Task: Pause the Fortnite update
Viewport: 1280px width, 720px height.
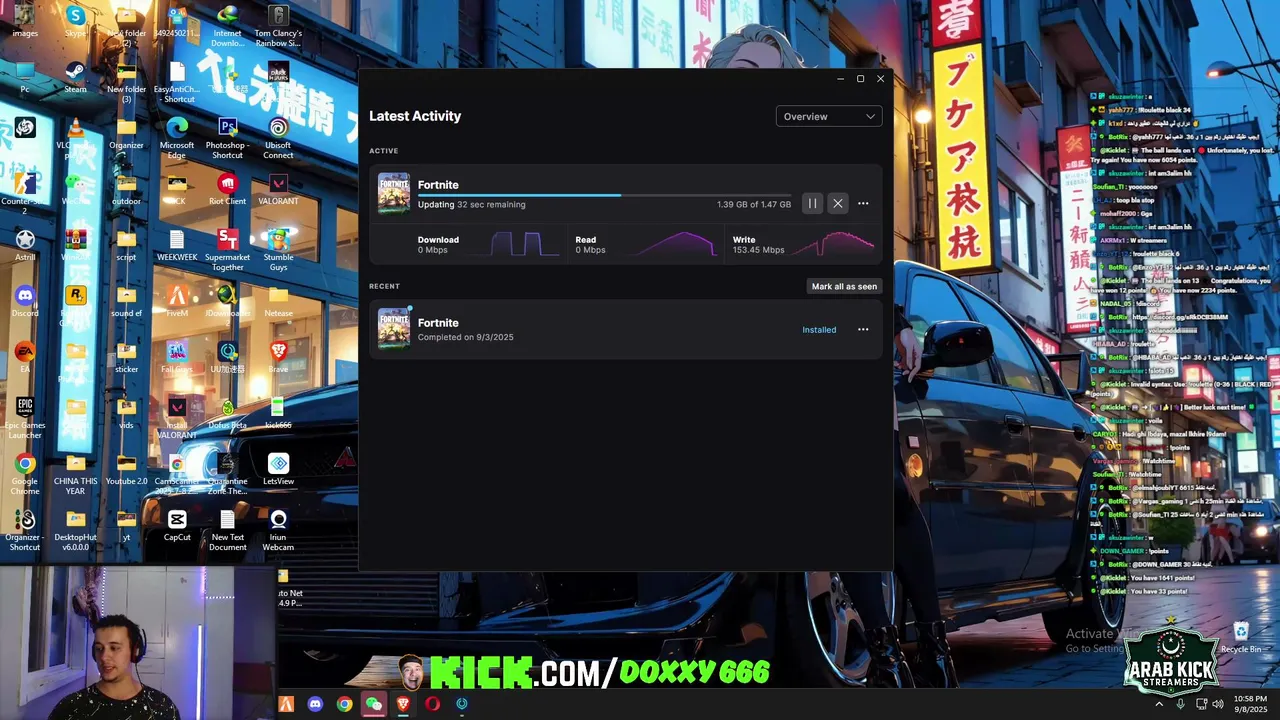Action: tap(812, 204)
